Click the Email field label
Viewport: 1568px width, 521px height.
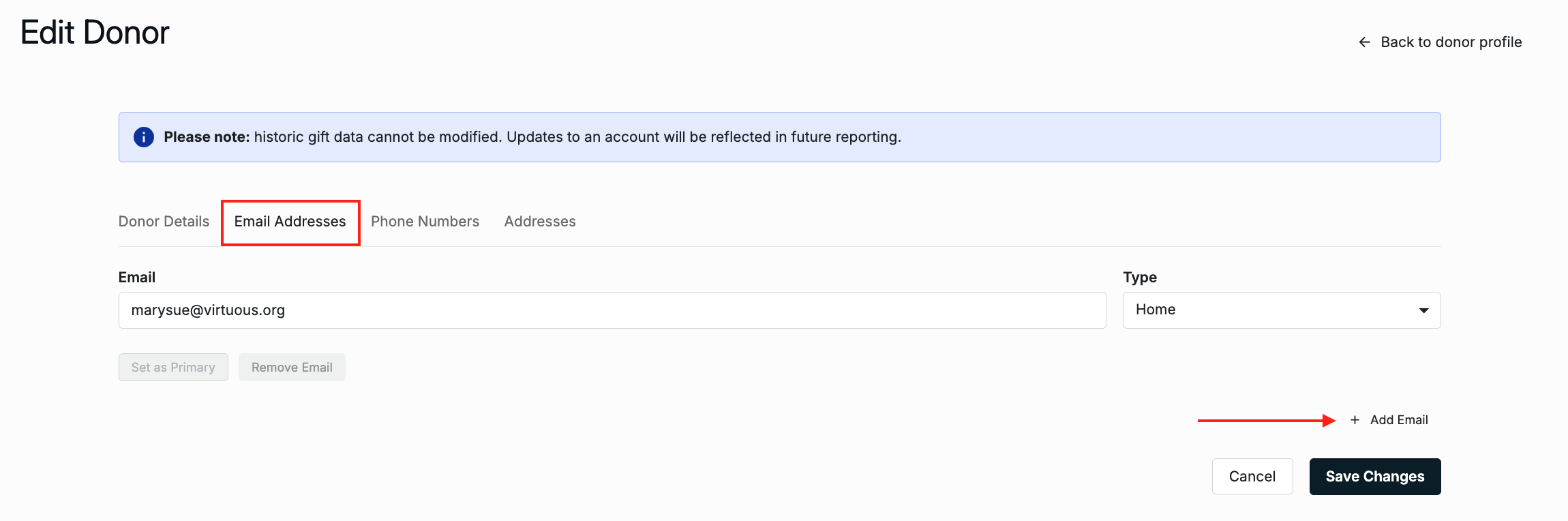[137, 278]
